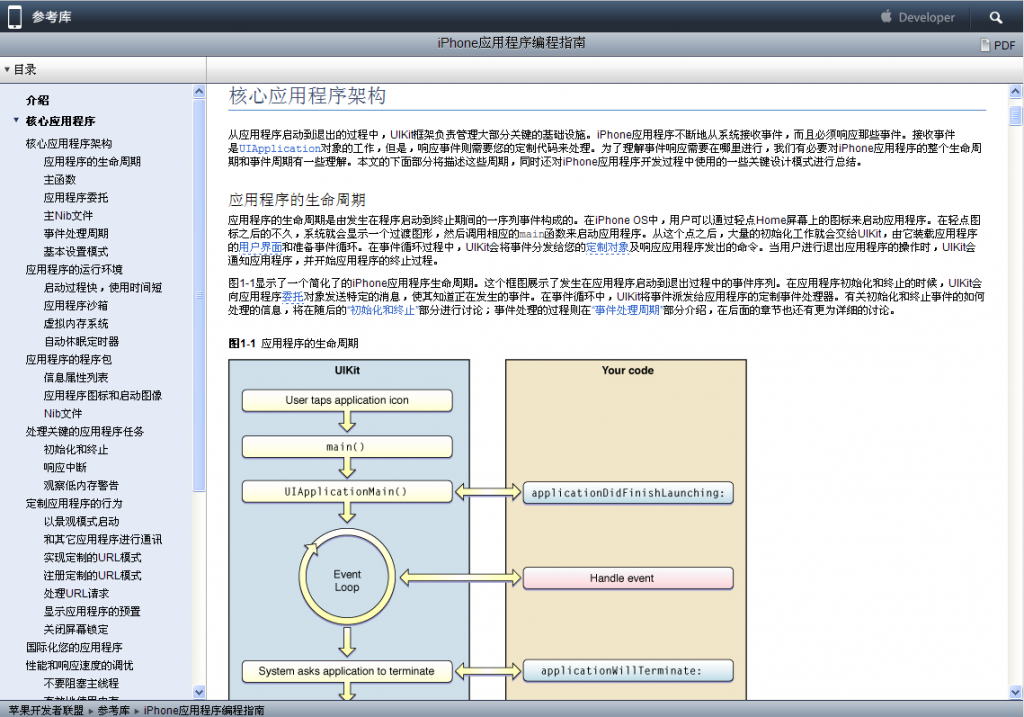Select 初始化和终止 in the sidebar
This screenshot has height=717, width=1024.
pyautogui.click(x=76, y=449)
